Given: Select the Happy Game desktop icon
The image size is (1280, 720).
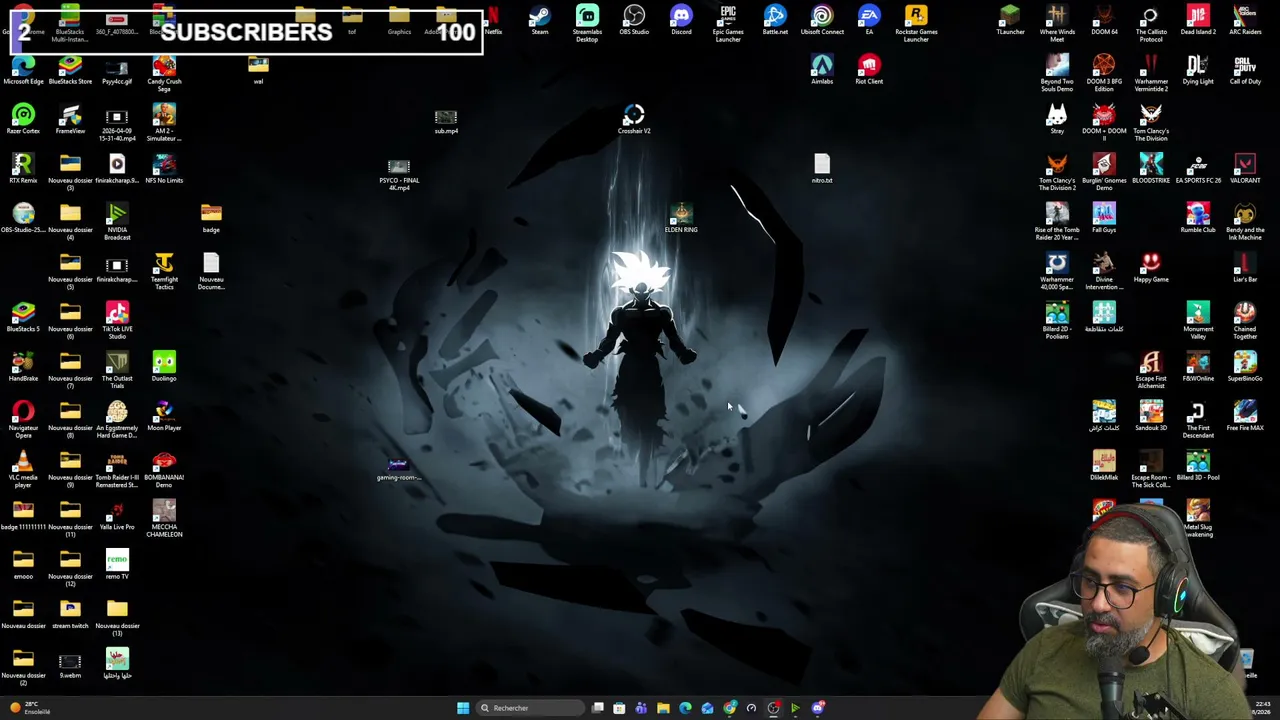Looking at the screenshot, I should (1151, 268).
